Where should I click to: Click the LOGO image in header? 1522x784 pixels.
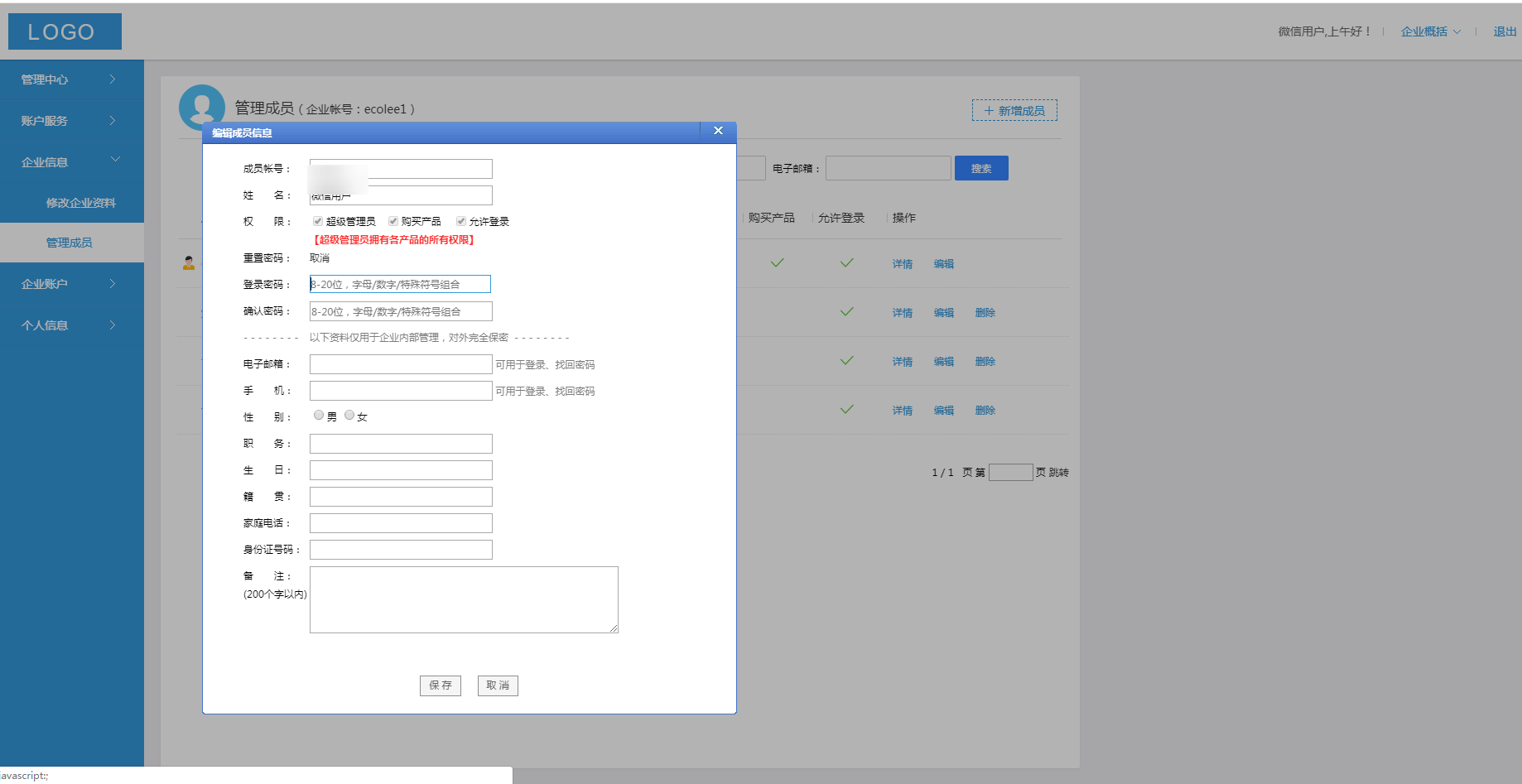[65, 31]
